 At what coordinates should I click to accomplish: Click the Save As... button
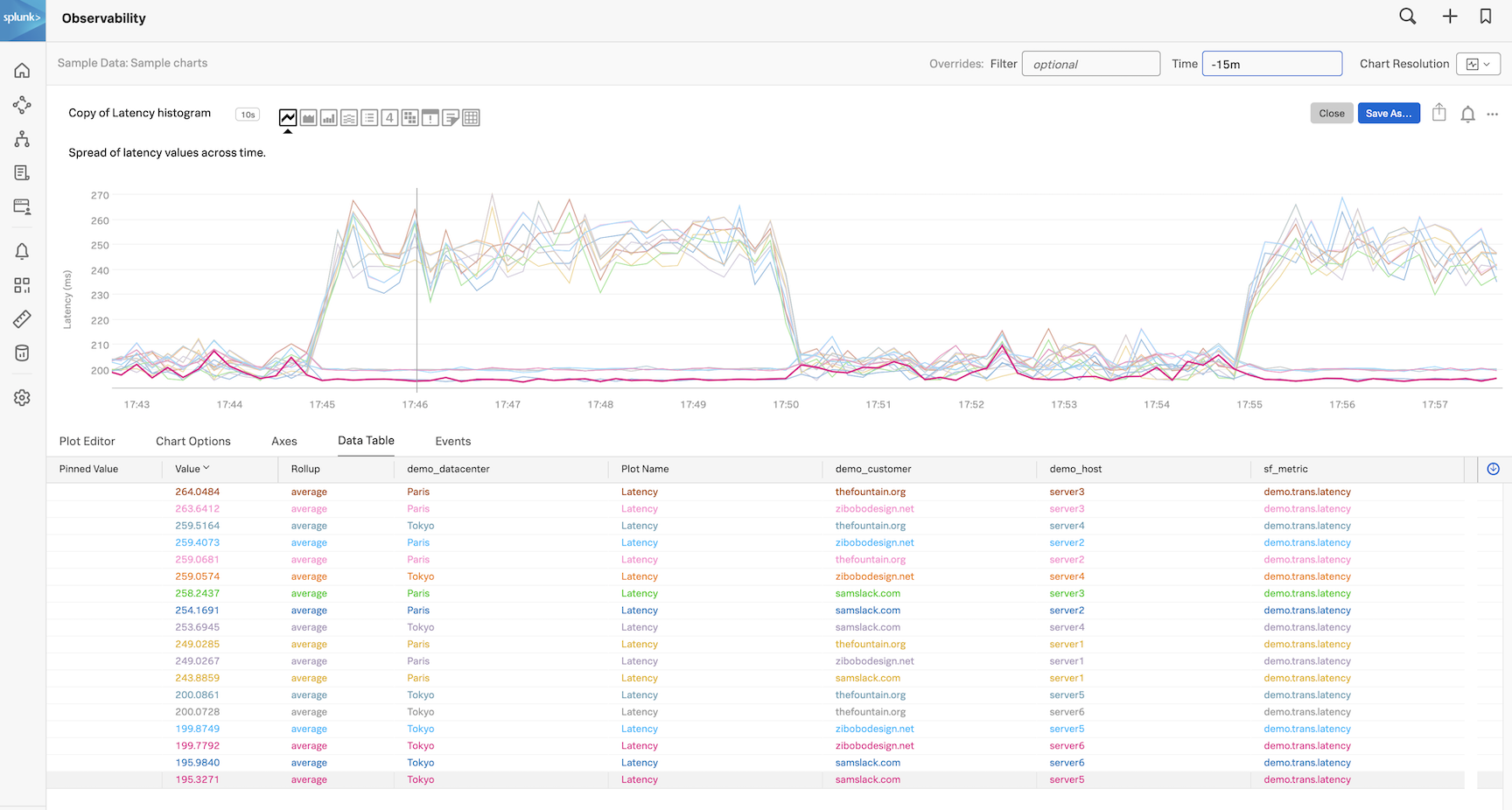[1388, 113]
